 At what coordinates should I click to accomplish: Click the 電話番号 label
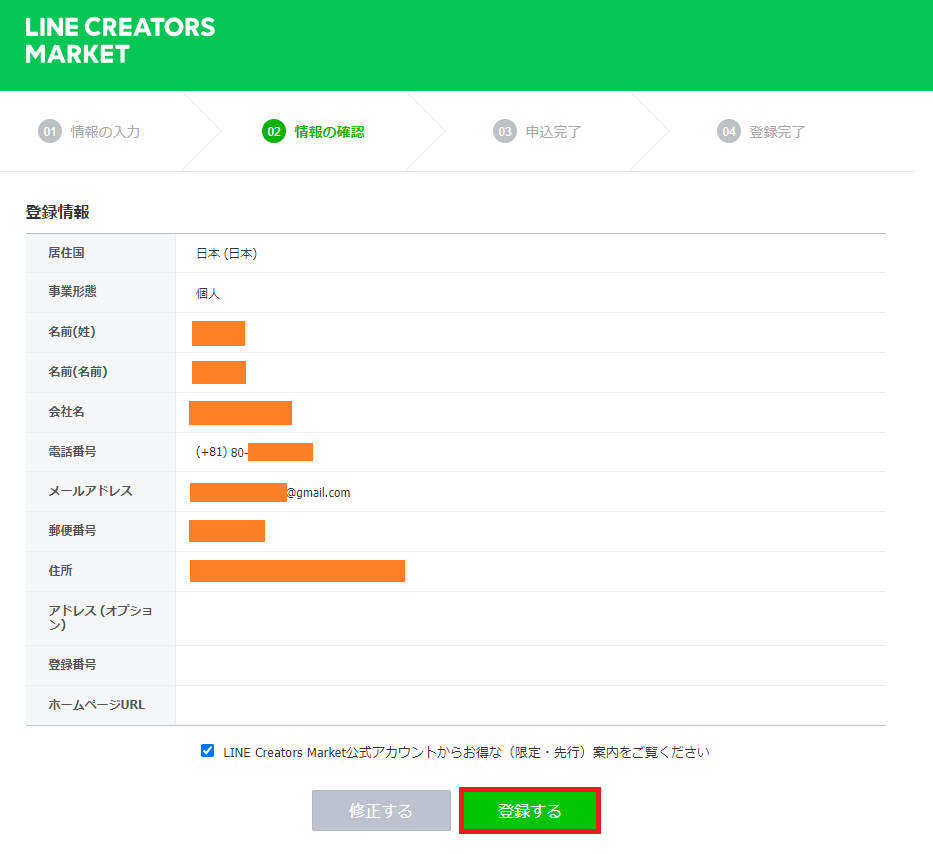72,452
